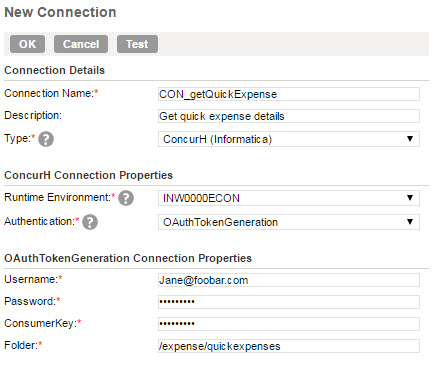Image resolution: width=439 pixels, height=365 pixels.
Task: Open the Type dropdown showing ConcurH (Informatica)
Action: (x=289, y=139)
